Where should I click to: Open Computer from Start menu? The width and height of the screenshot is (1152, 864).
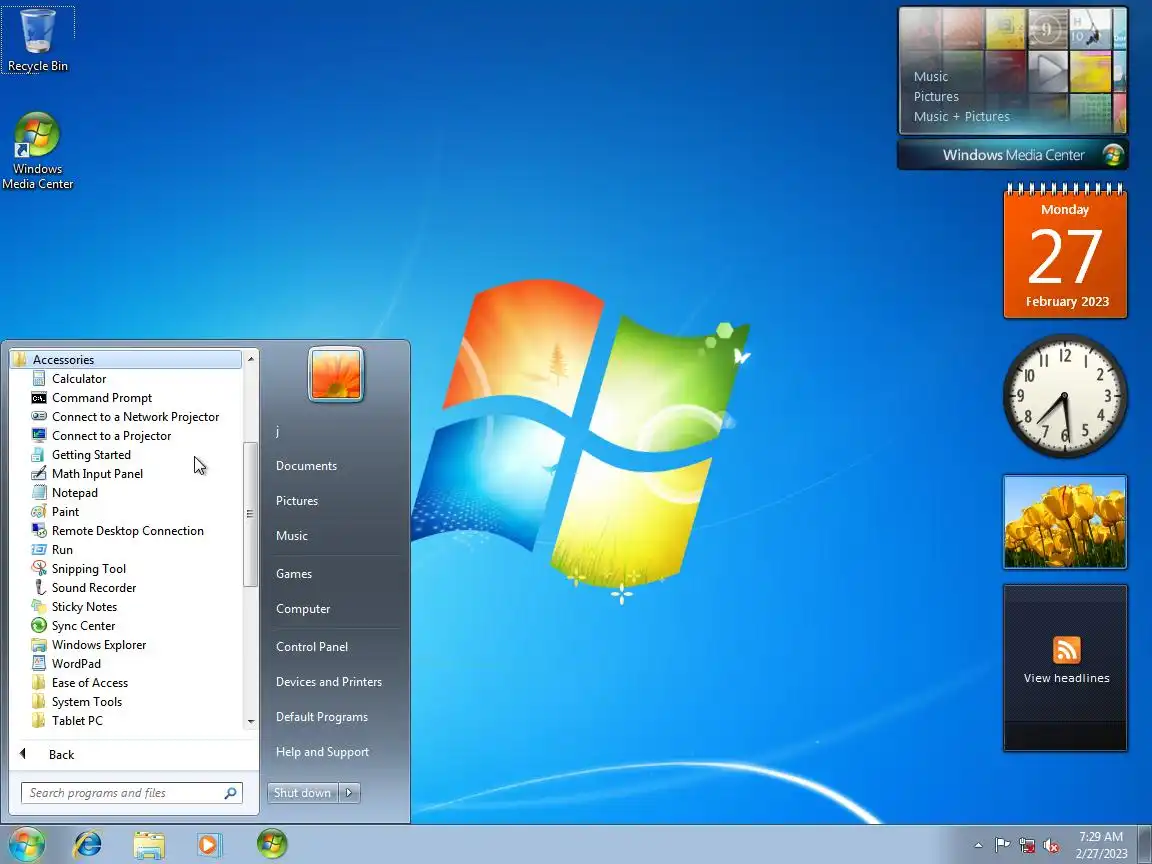(x=303, y=609)
